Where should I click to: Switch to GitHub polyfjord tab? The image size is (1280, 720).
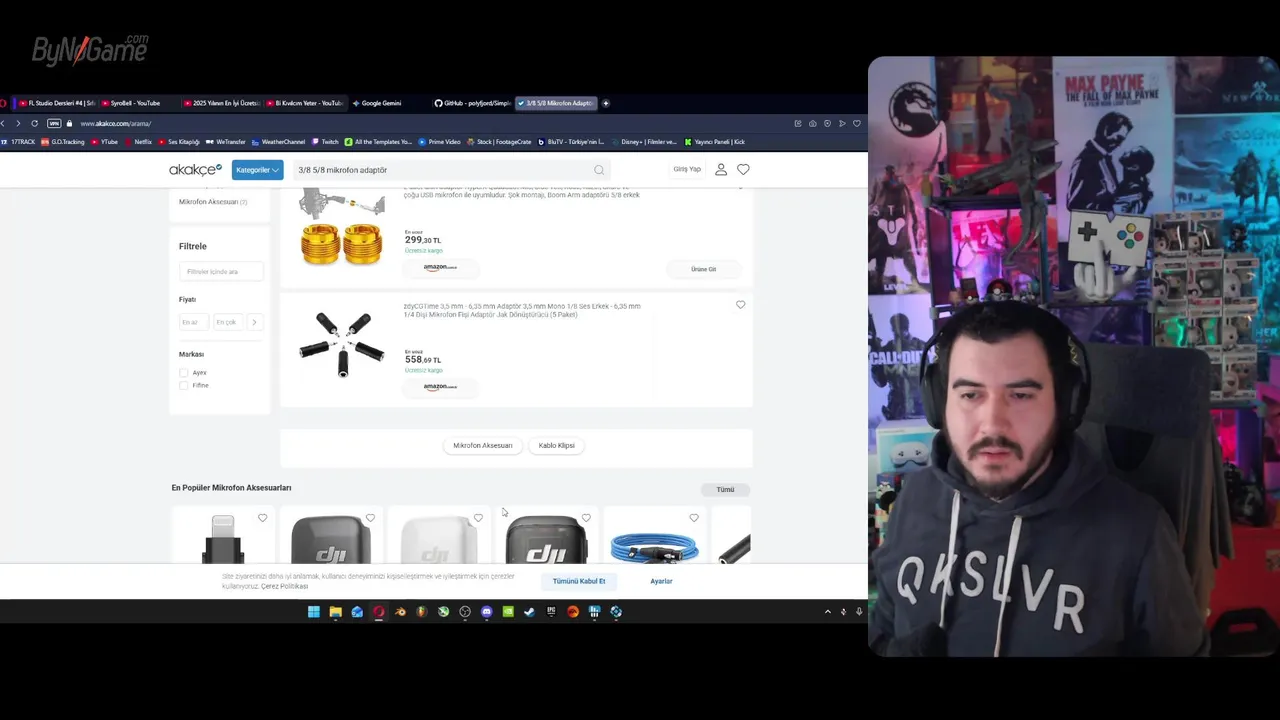point(472,103)
